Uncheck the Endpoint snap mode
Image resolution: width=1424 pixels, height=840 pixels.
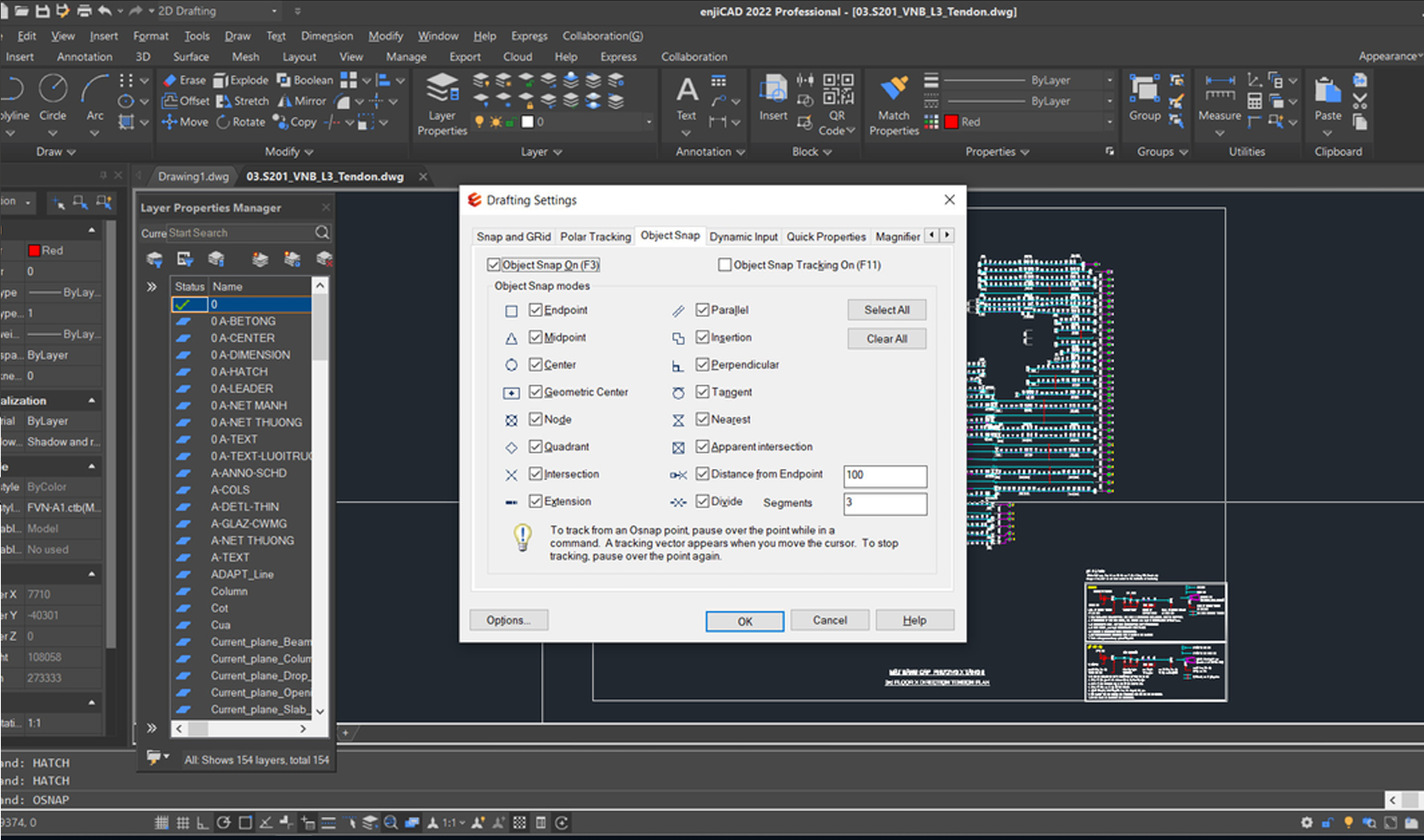pyautogui.click(x=535, y=310)
